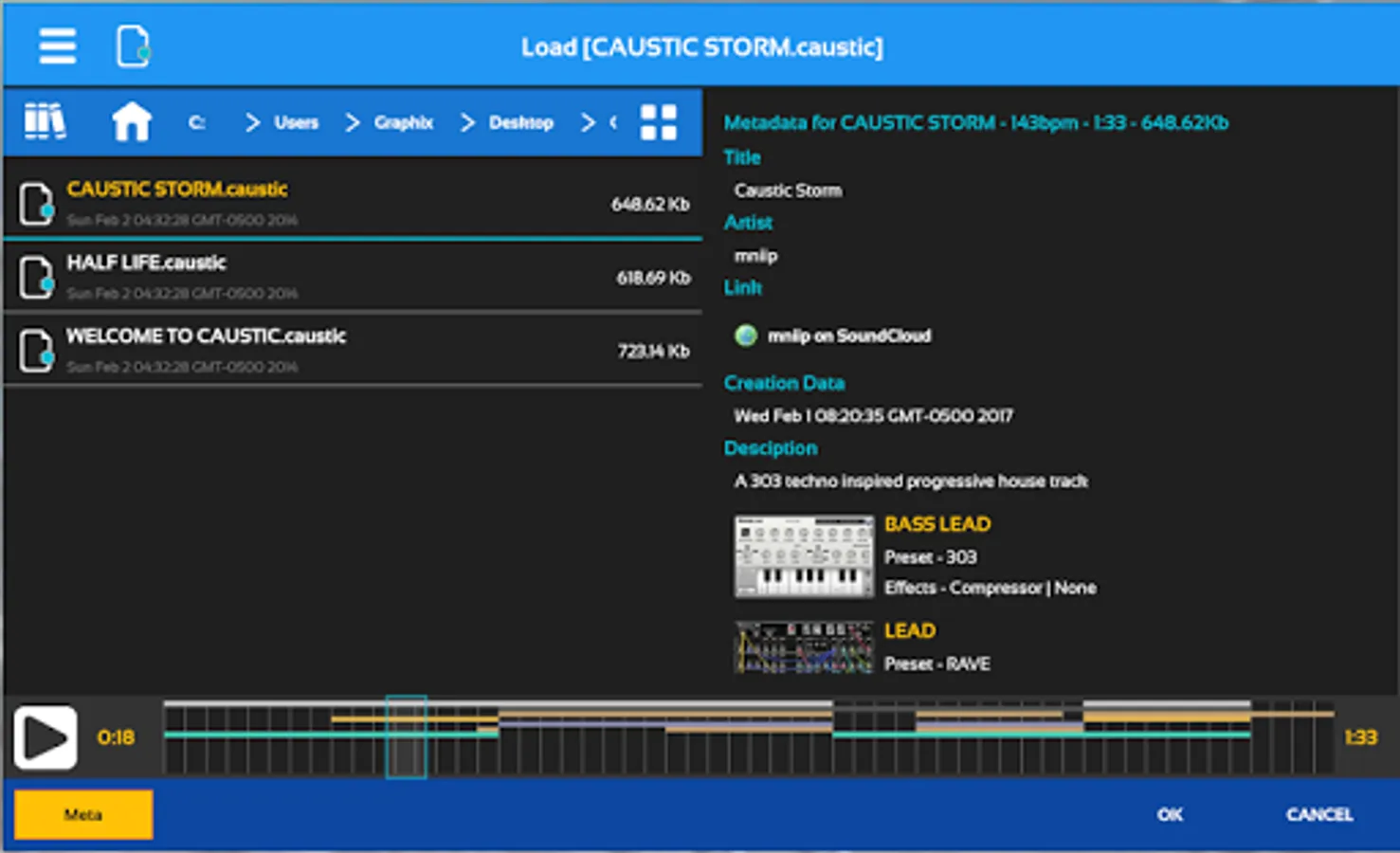The width and height of the screenshot is (1400, 853).
Task: Click the BASS LEAD synth thumbnail
Action: [804, 556]
